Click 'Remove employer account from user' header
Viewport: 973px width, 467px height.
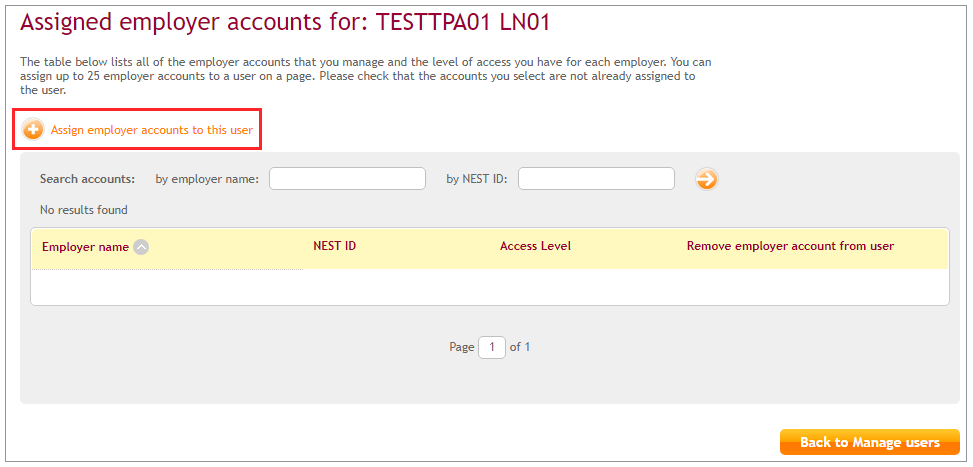coord(790,246)
